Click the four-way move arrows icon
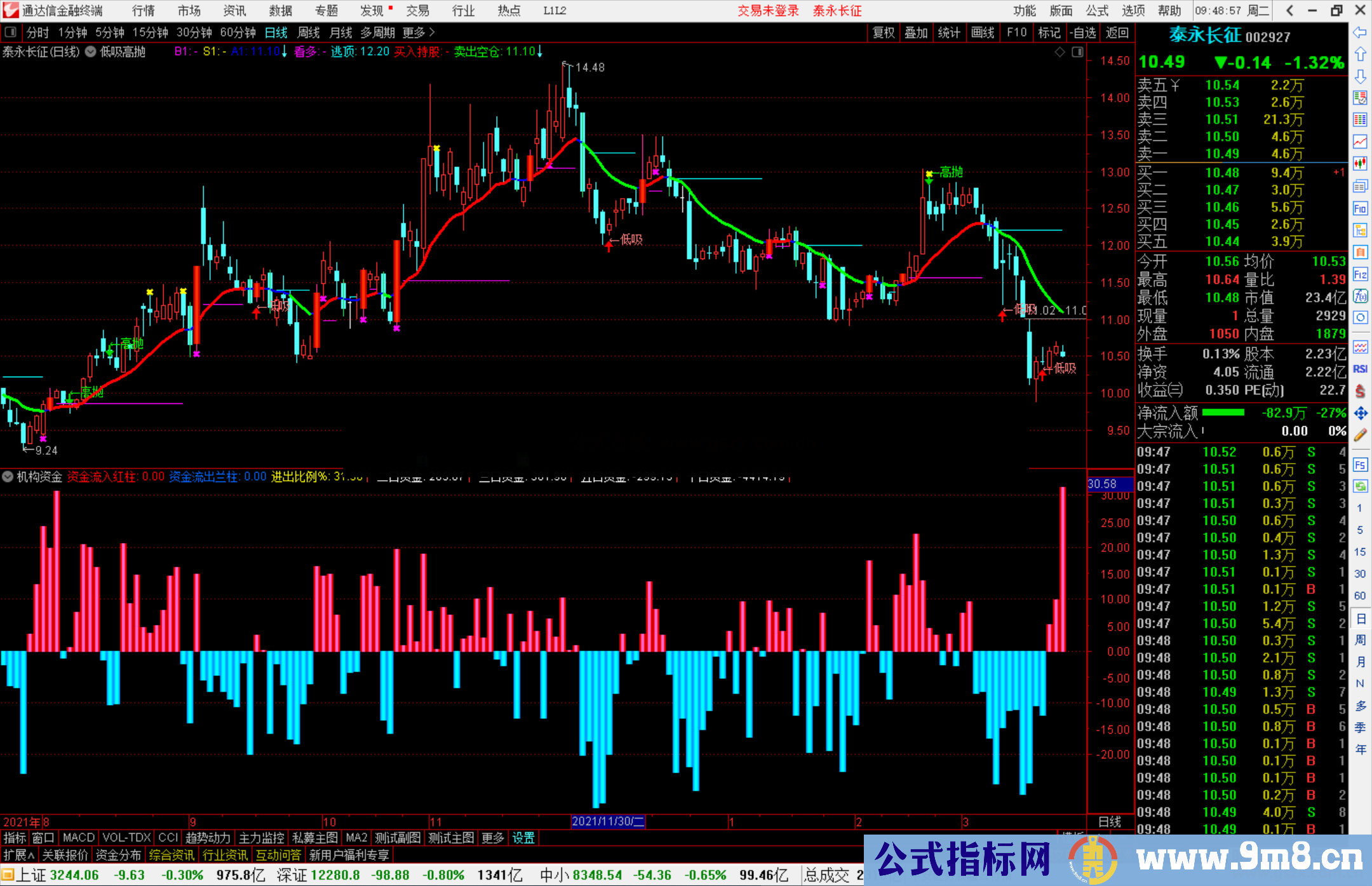The width and height of the screenshot is (1372, 886). [1360, 413]
